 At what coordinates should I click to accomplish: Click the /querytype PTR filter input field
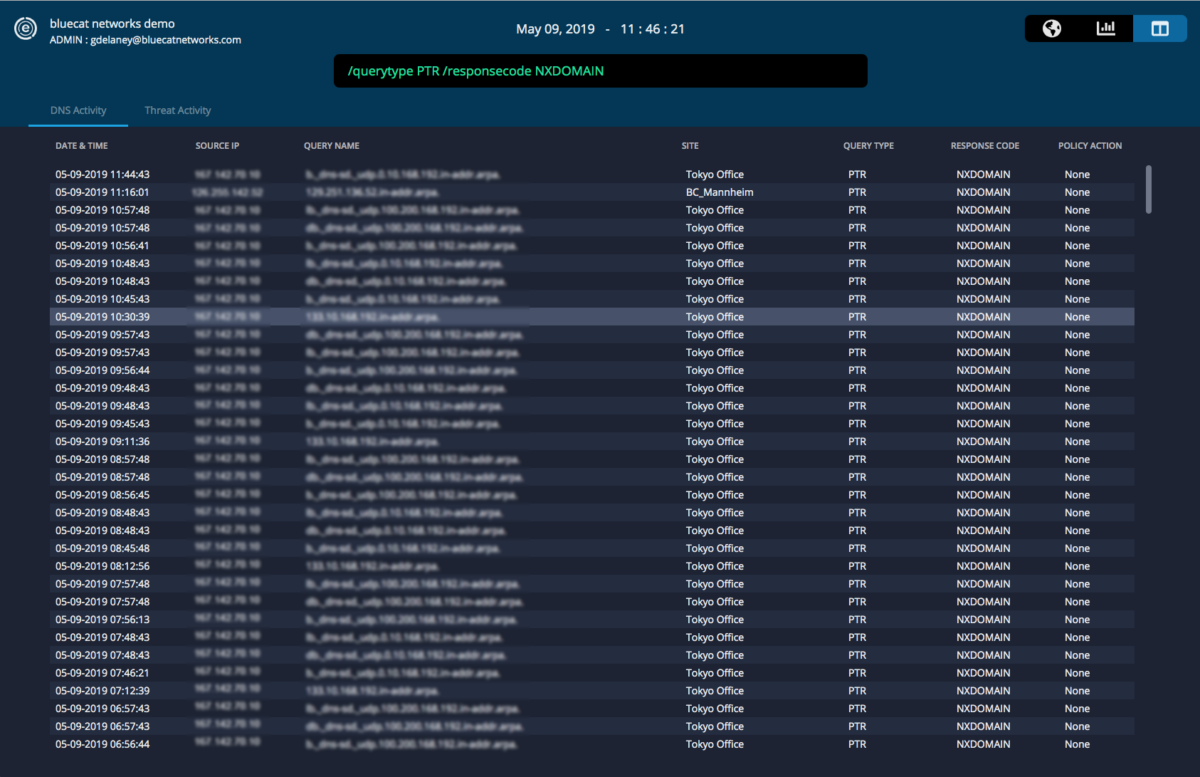click(x=600, y=70)
